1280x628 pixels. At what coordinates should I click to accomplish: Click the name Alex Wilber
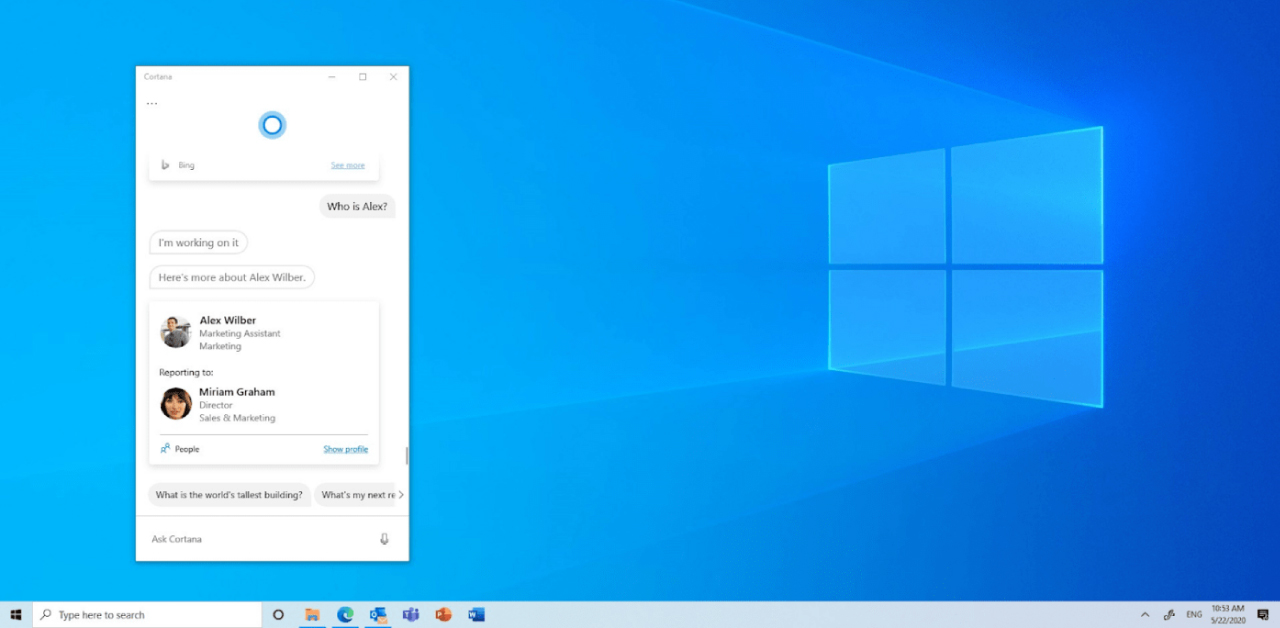228,320
